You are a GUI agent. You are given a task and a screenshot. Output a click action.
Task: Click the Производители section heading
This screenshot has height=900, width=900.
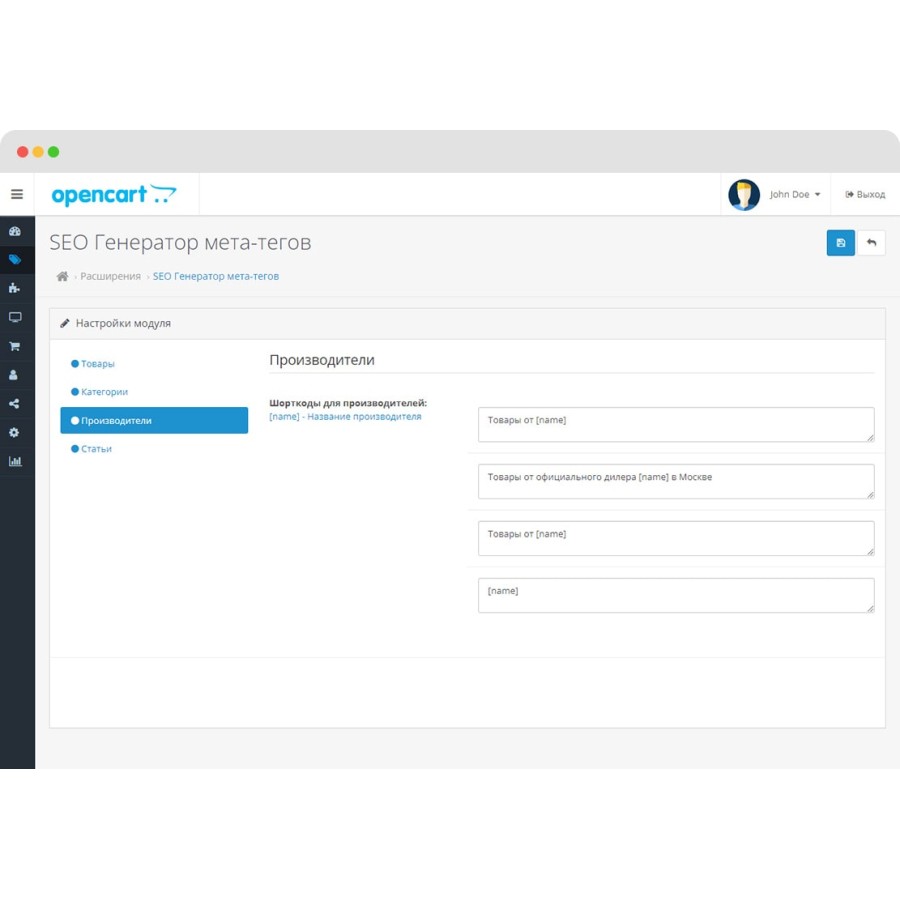tap(322, 360)
